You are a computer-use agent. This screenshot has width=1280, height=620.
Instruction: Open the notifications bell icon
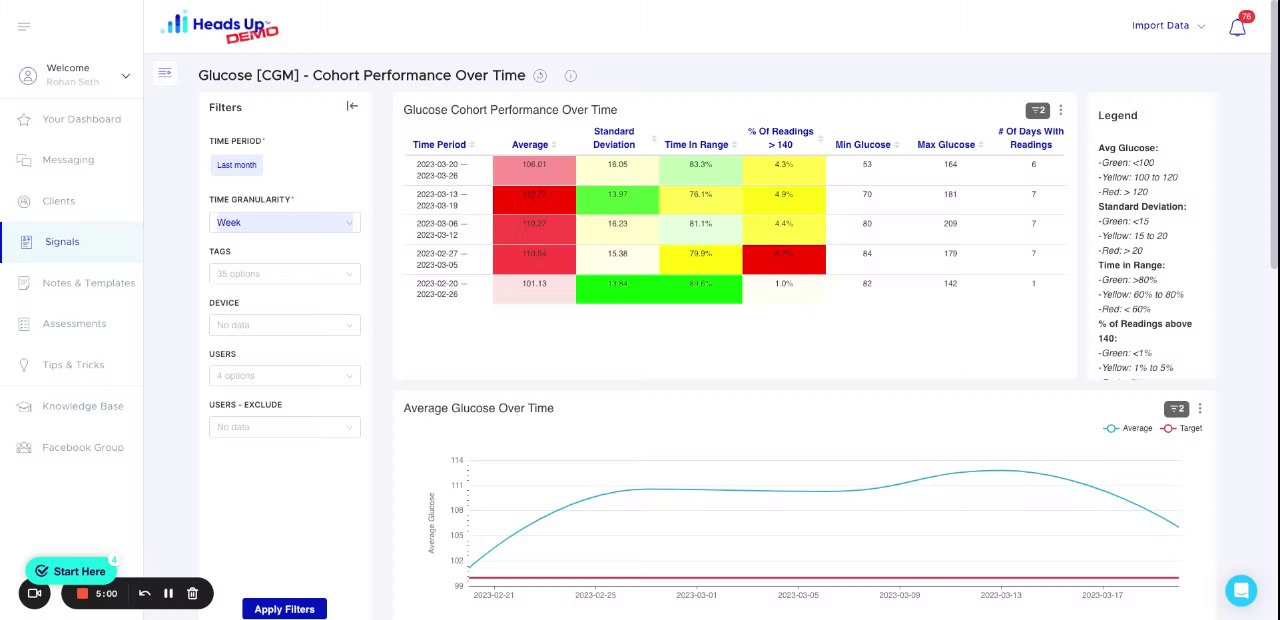[x=1237, y=27]
